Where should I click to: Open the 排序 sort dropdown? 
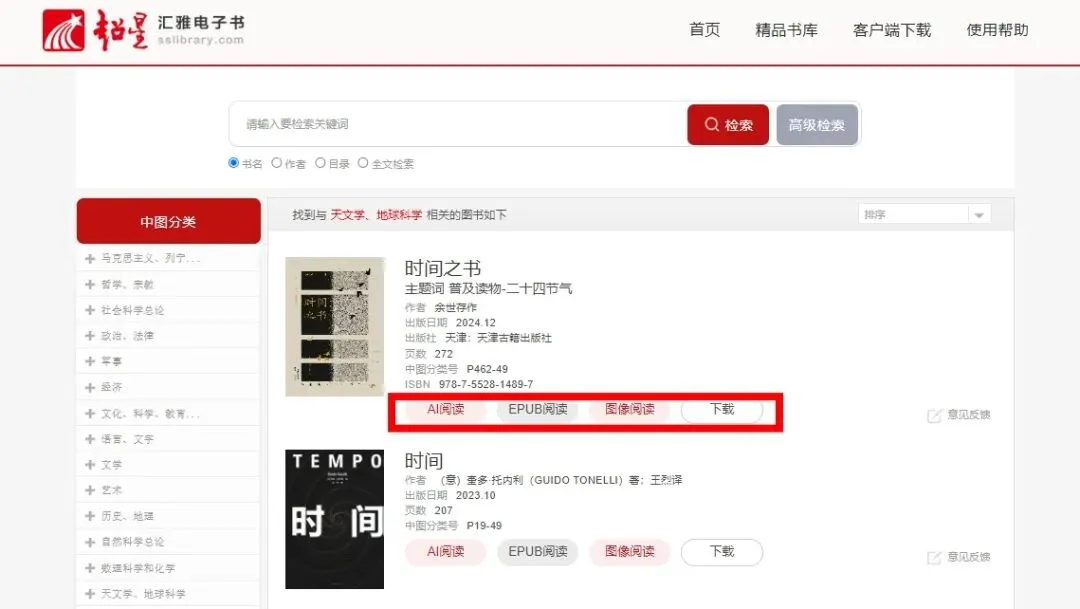(924, 214)
